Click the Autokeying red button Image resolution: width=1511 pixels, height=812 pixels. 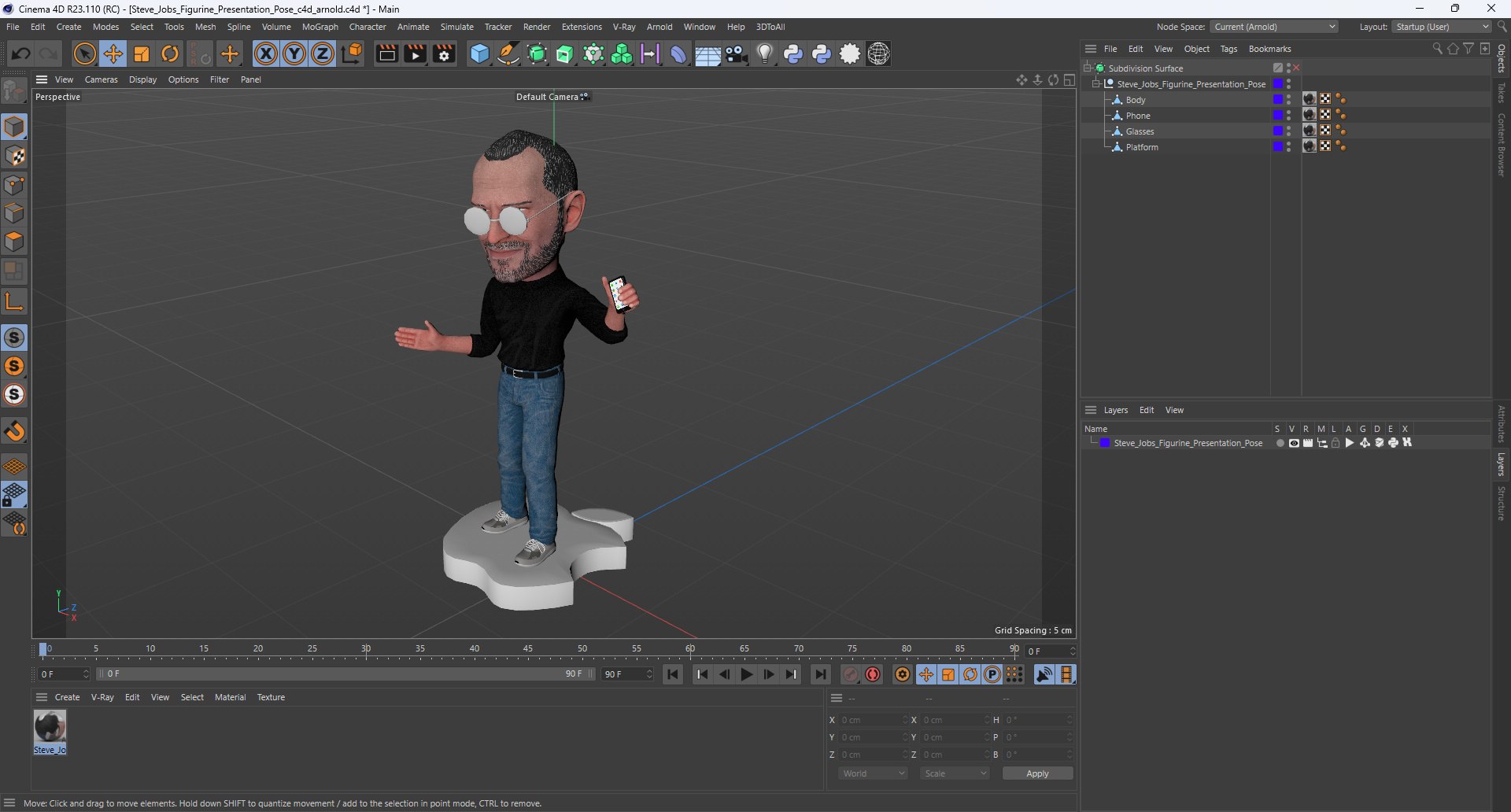pos(873,674)
